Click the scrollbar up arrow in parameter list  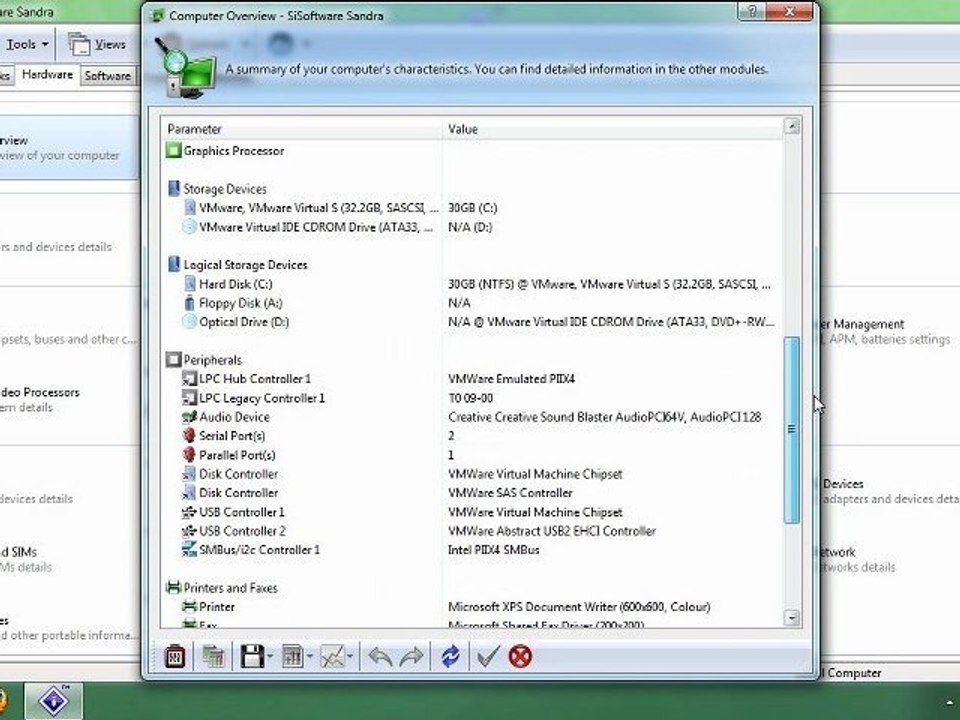(x=792, y=126)
